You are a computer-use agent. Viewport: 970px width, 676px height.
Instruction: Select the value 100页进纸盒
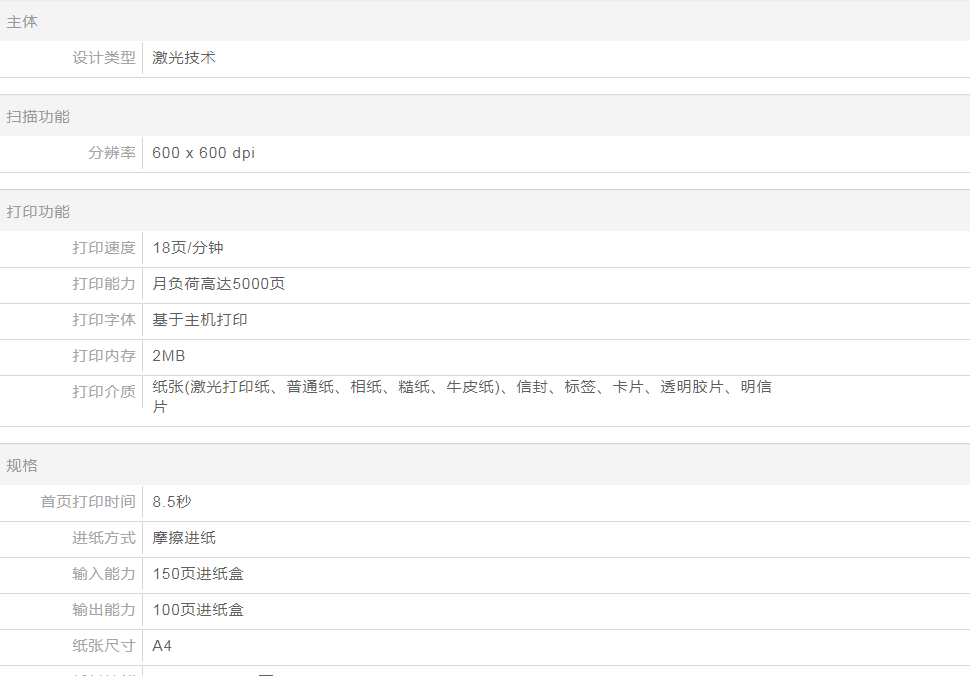coord(198,610)
